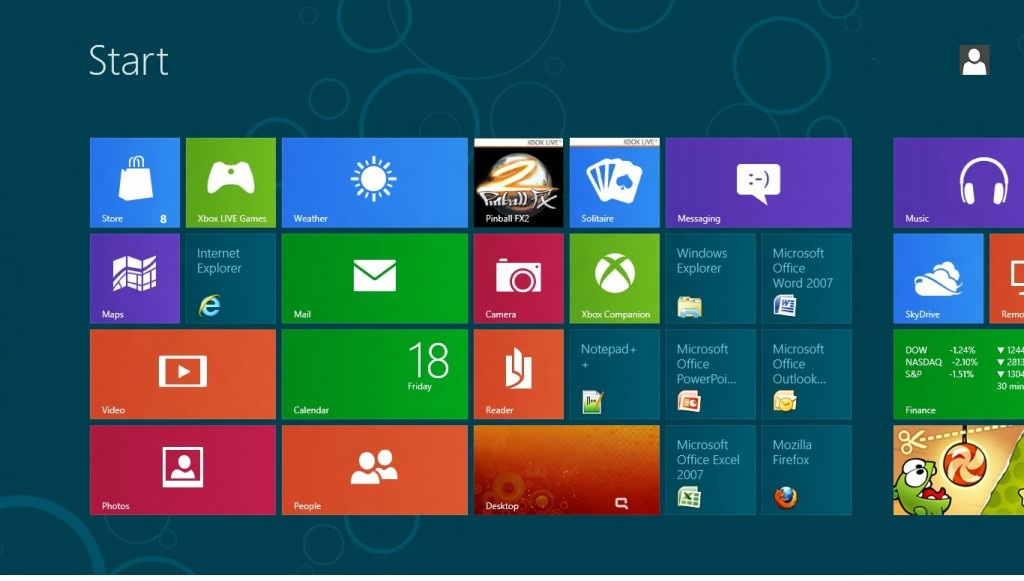Screen dimensions: 1024x581
Task: Open the SkyDrive tile
Action: pyautogui.click(x=938, y=278)
